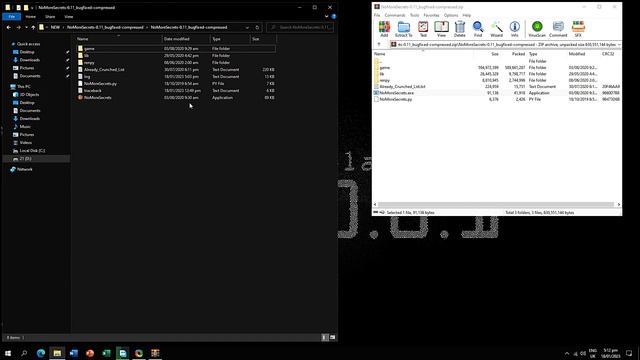
Task: Open Word from the taskbar
Action: 73,353
